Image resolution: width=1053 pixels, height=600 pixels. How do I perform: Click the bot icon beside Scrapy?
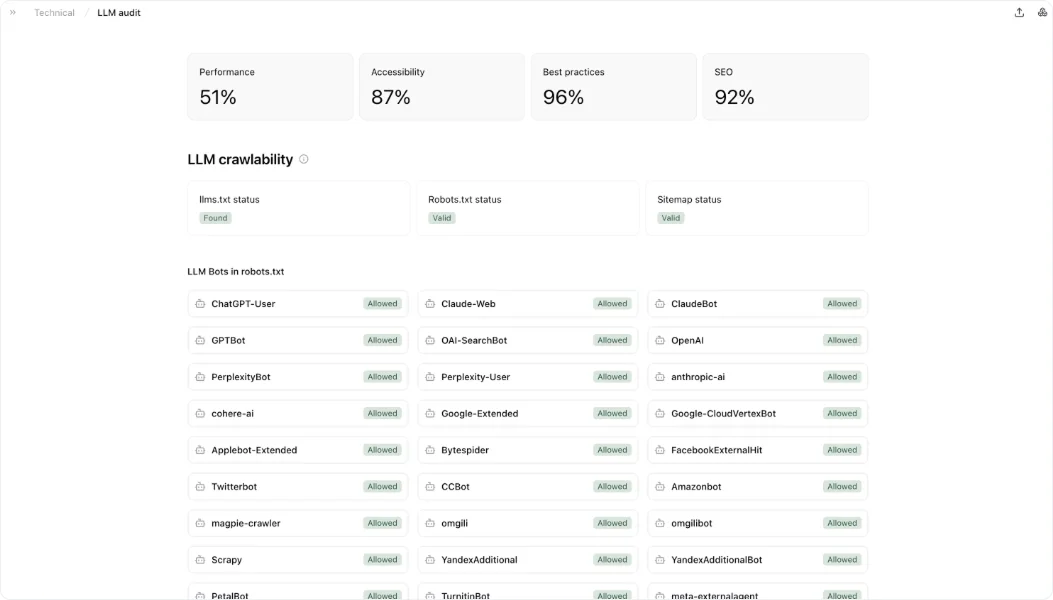click(x=200, y=560)
